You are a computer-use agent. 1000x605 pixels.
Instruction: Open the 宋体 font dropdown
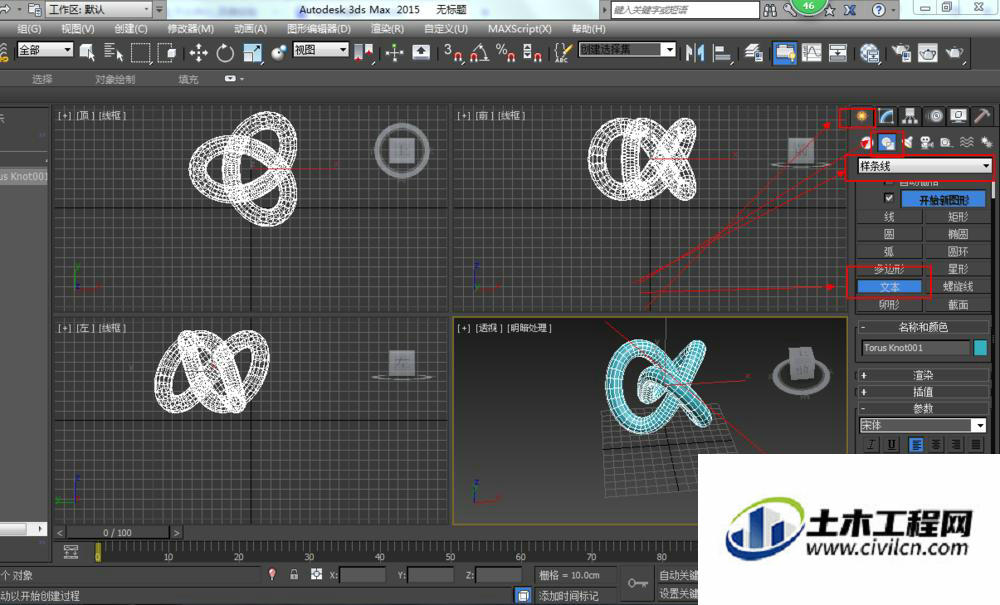pyautogui.click(x=923, y=425)
